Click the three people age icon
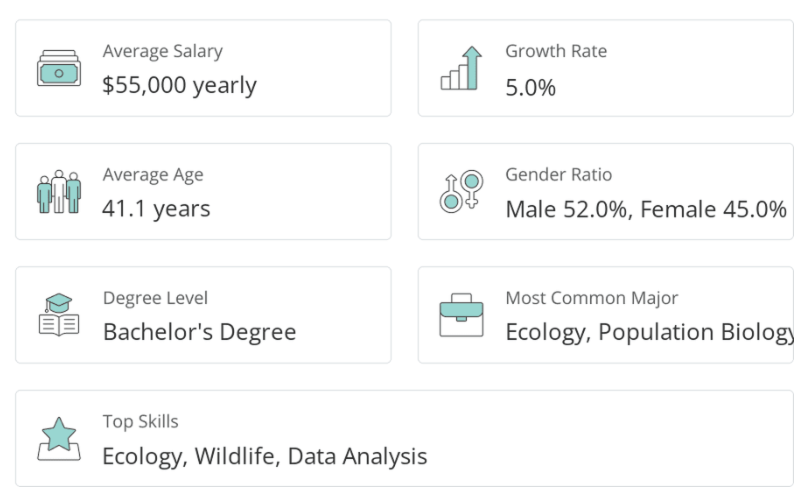 (x=59, y=191)
